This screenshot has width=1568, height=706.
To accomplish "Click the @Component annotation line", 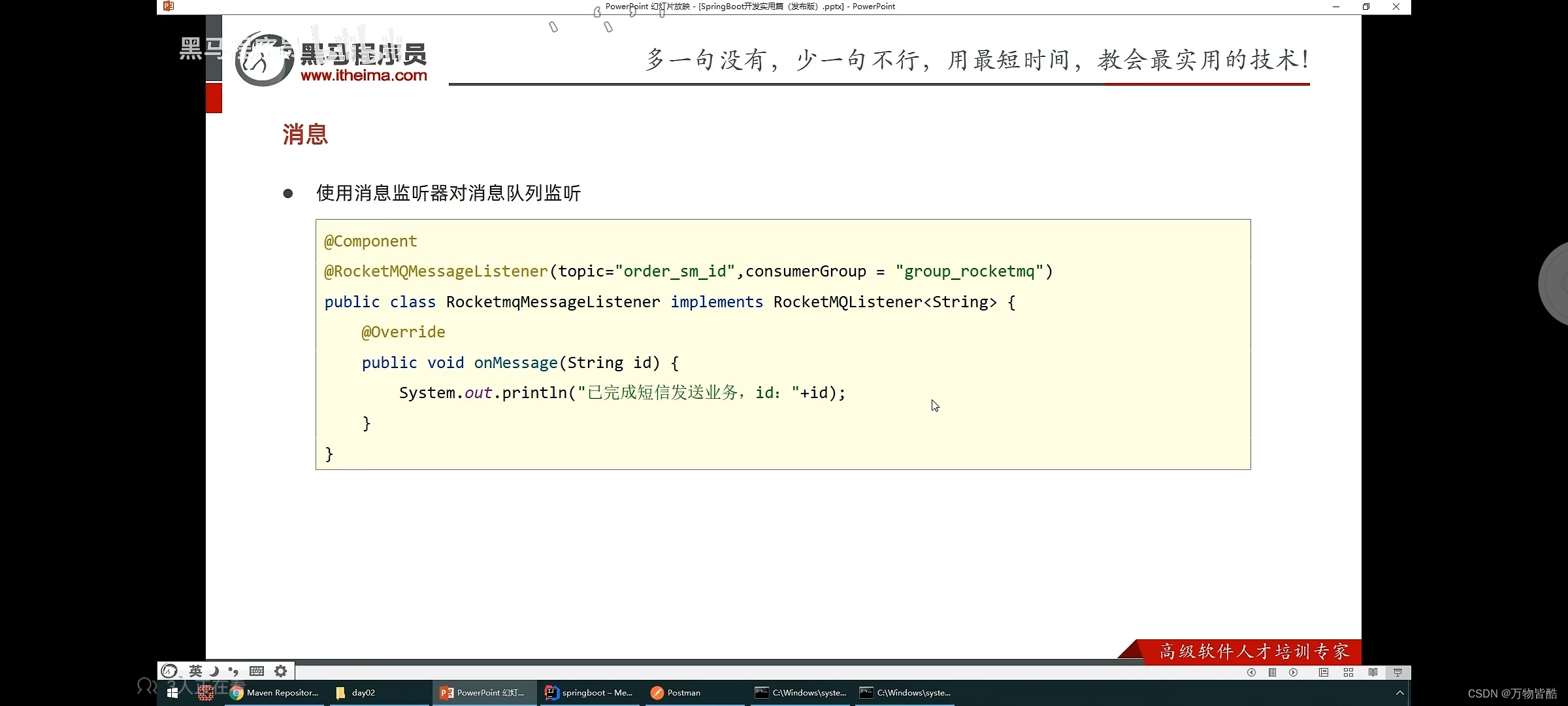I will point(370,241).
